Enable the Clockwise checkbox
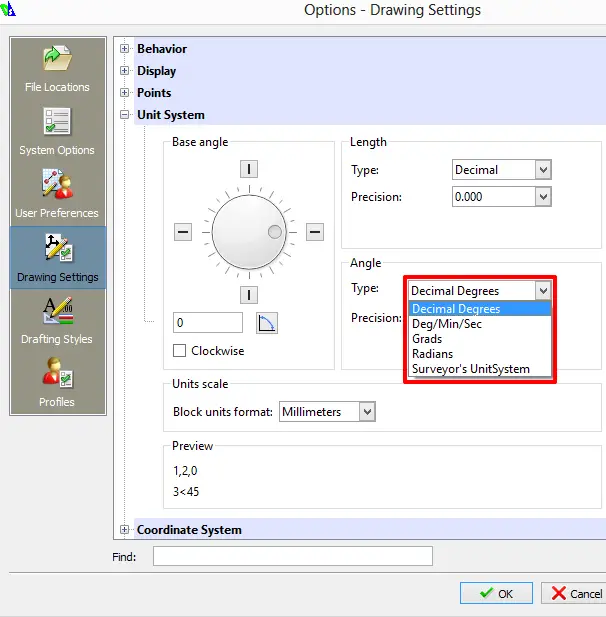The image size is (606, 617). [x=179, y=351]
